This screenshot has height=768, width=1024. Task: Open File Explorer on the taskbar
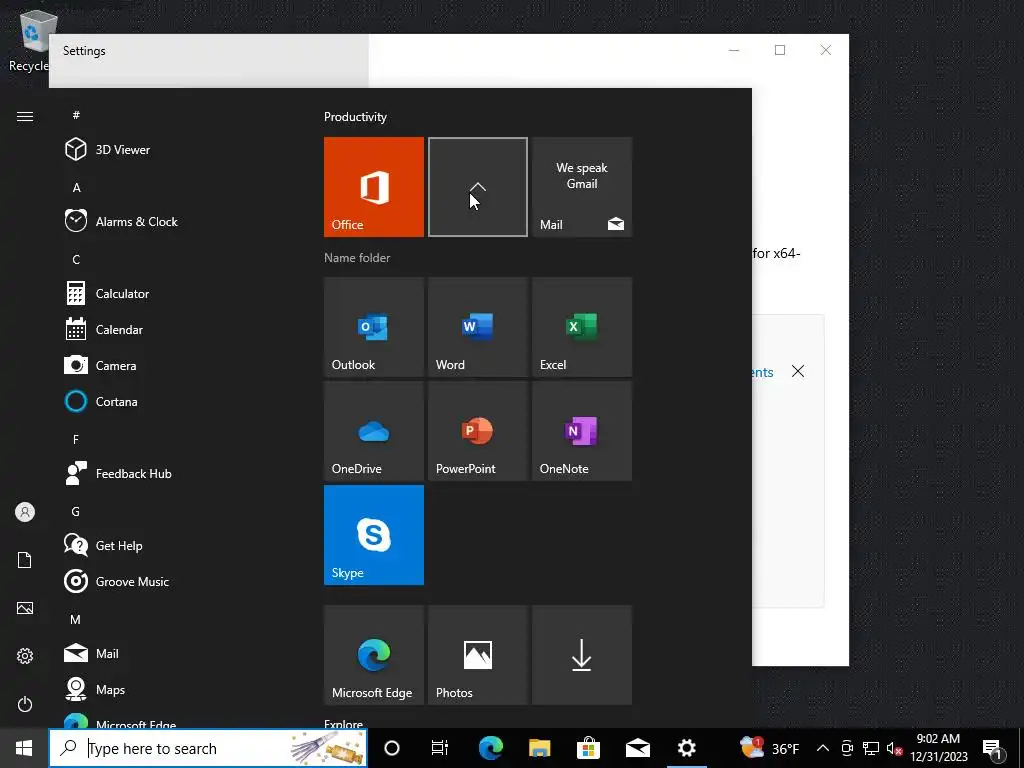(539, 748)
